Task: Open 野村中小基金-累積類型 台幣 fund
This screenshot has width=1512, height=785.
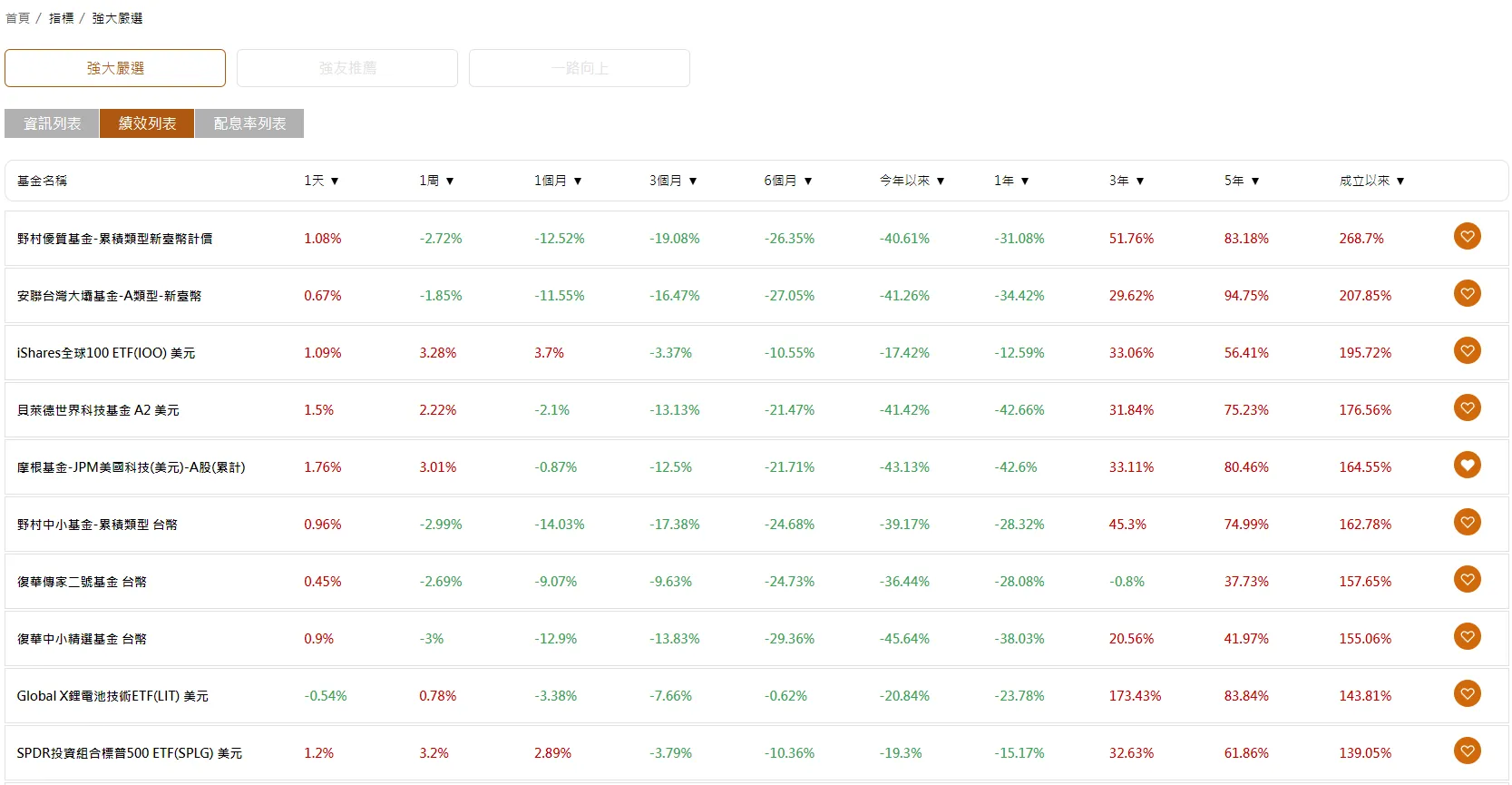Action: 97,525
